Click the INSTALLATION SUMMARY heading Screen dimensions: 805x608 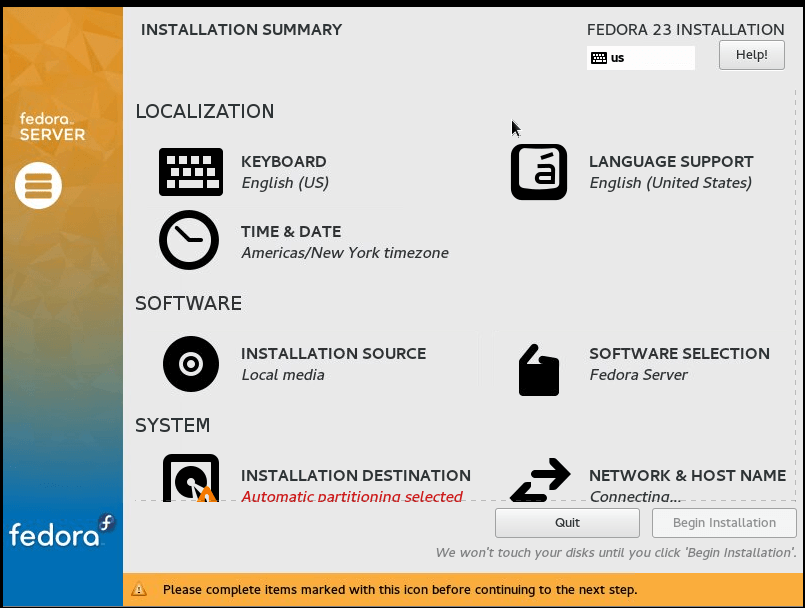point(241,30)
